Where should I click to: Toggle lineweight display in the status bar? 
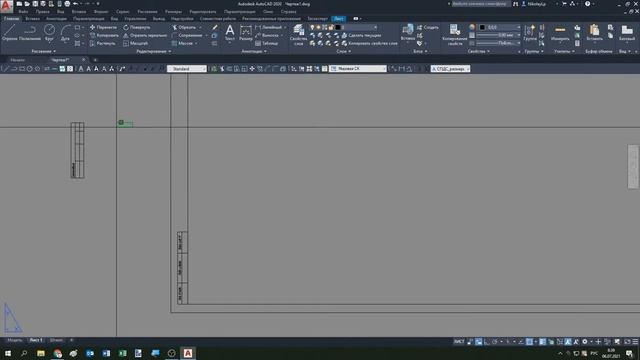click(542, 342)
